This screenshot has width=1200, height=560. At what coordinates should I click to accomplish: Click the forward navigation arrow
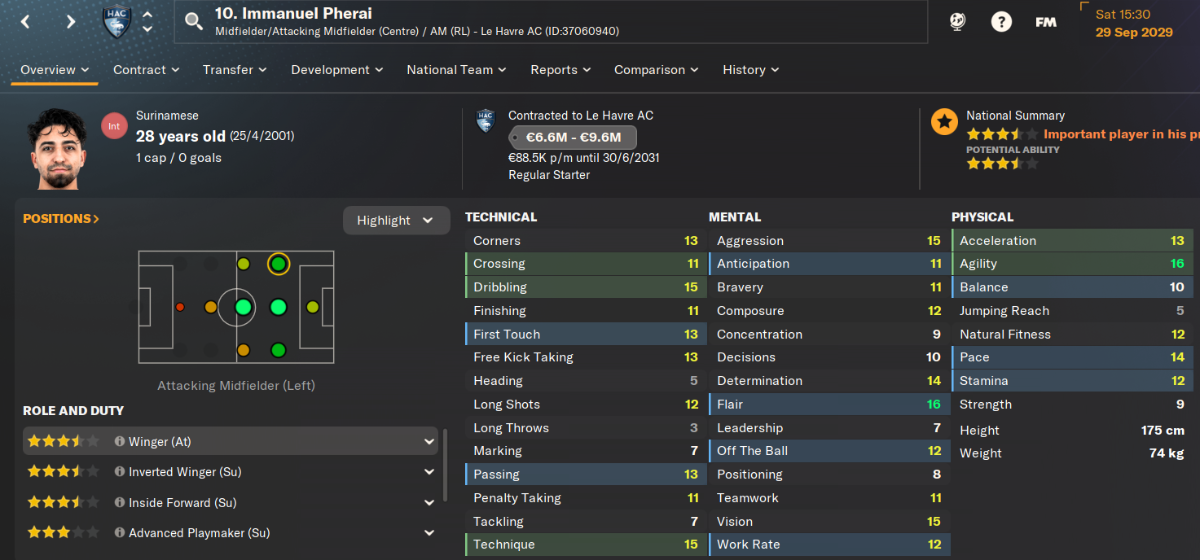coord(71,22)
